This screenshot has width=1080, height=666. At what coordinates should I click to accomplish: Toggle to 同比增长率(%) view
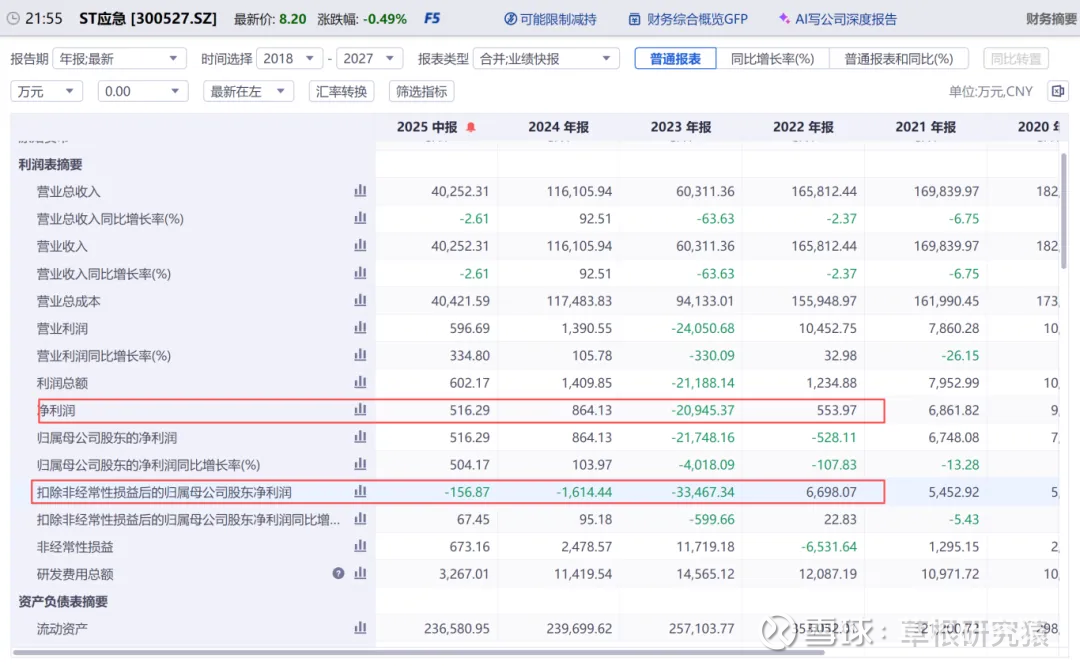772,59
